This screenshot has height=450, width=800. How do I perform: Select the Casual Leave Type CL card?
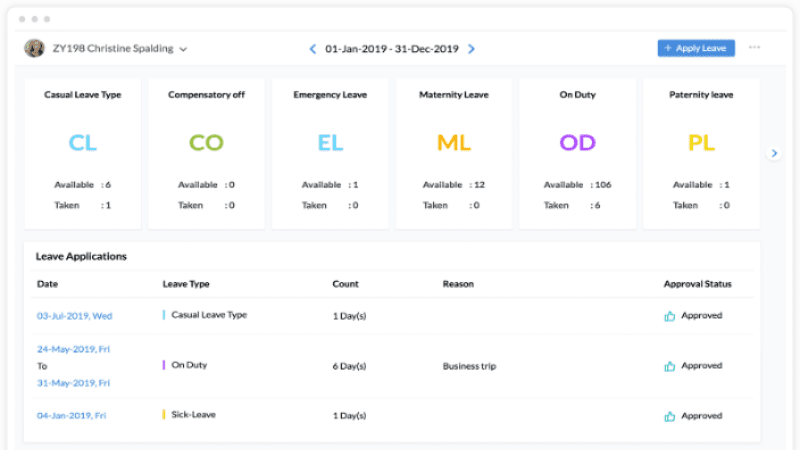83,153
